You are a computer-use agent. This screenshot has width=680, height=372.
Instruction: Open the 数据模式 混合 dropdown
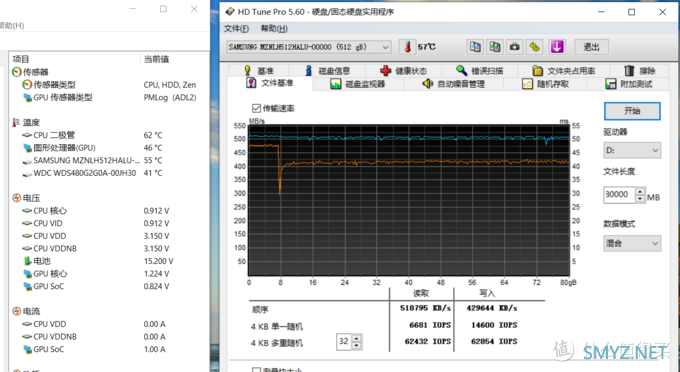[632, 243]
